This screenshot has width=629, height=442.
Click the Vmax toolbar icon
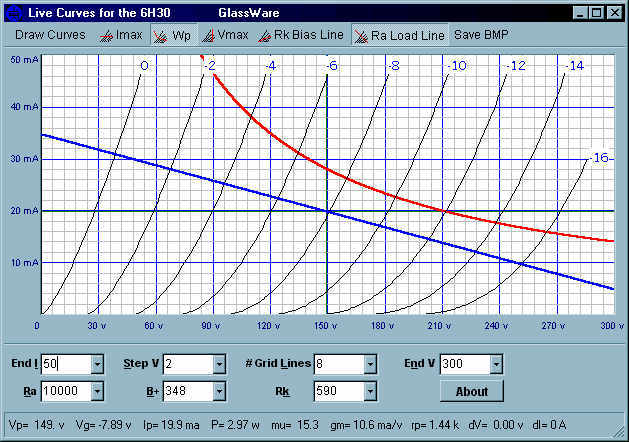tap(208, 36)
